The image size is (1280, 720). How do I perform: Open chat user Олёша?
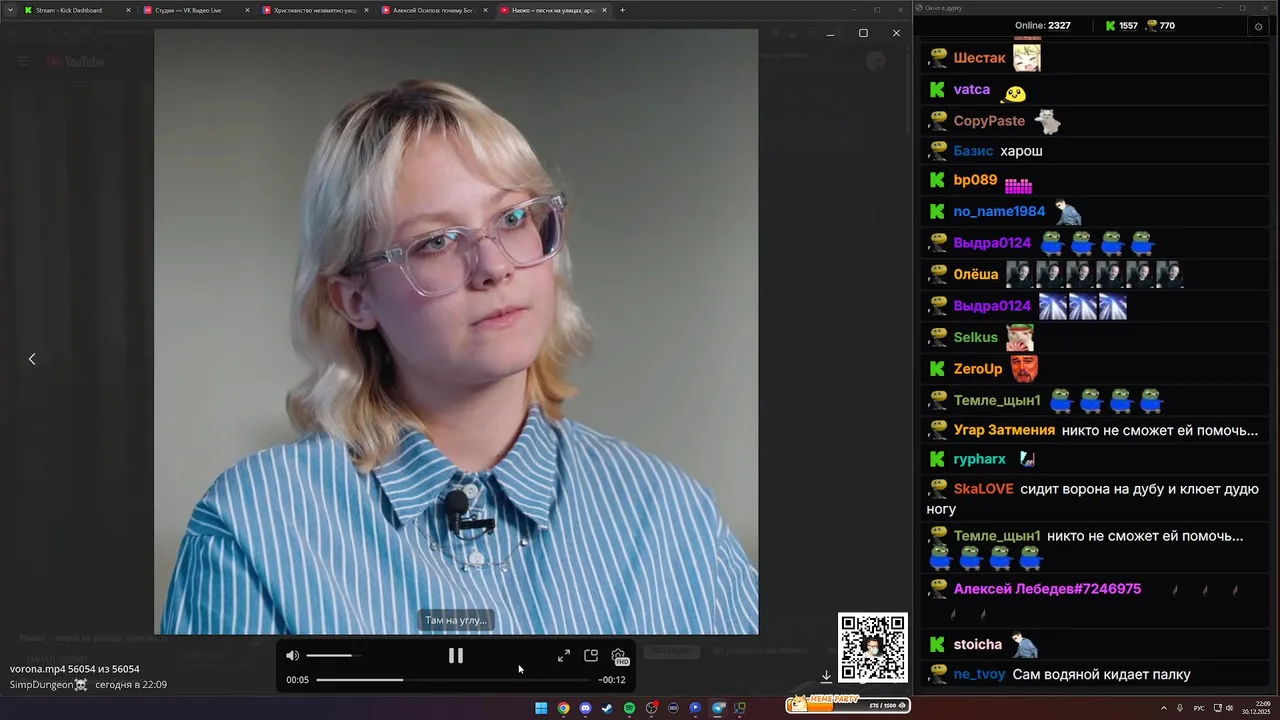tap(975, 274)
